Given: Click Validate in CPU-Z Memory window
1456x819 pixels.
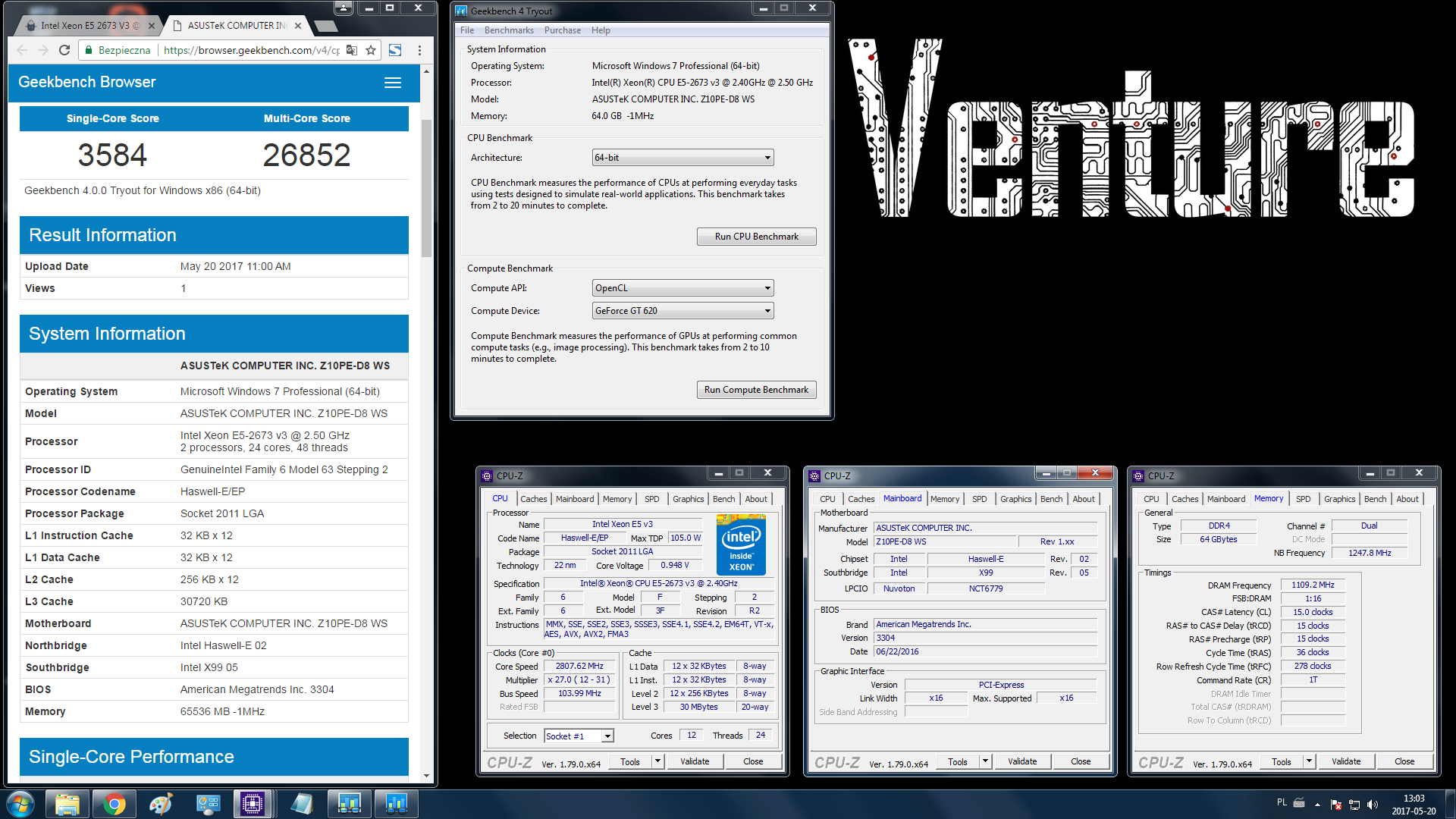Looking at the screenshot, I should (x=1346, y=761).
